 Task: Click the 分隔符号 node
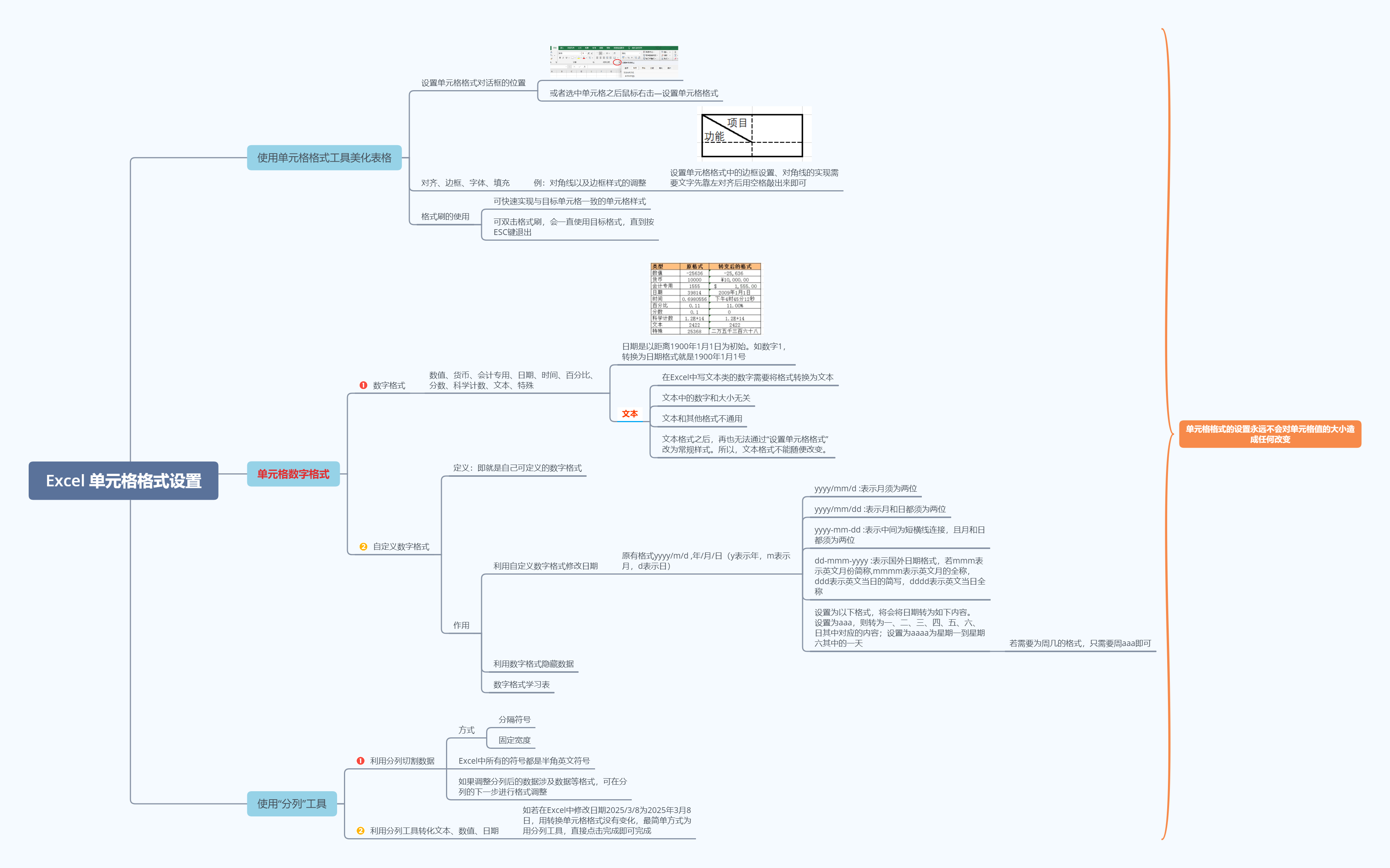tap(514, 720)
